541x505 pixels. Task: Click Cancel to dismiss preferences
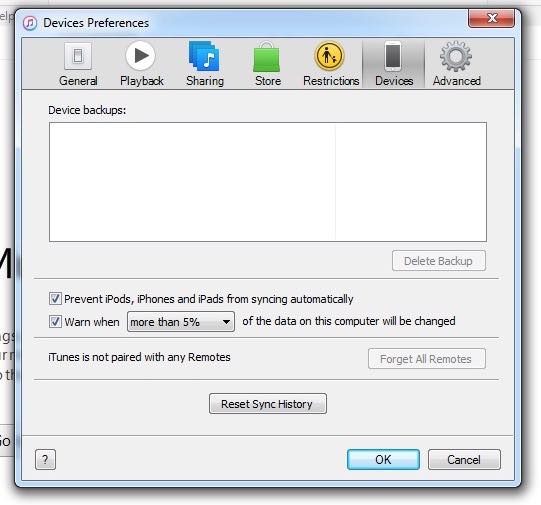(464, 459)
